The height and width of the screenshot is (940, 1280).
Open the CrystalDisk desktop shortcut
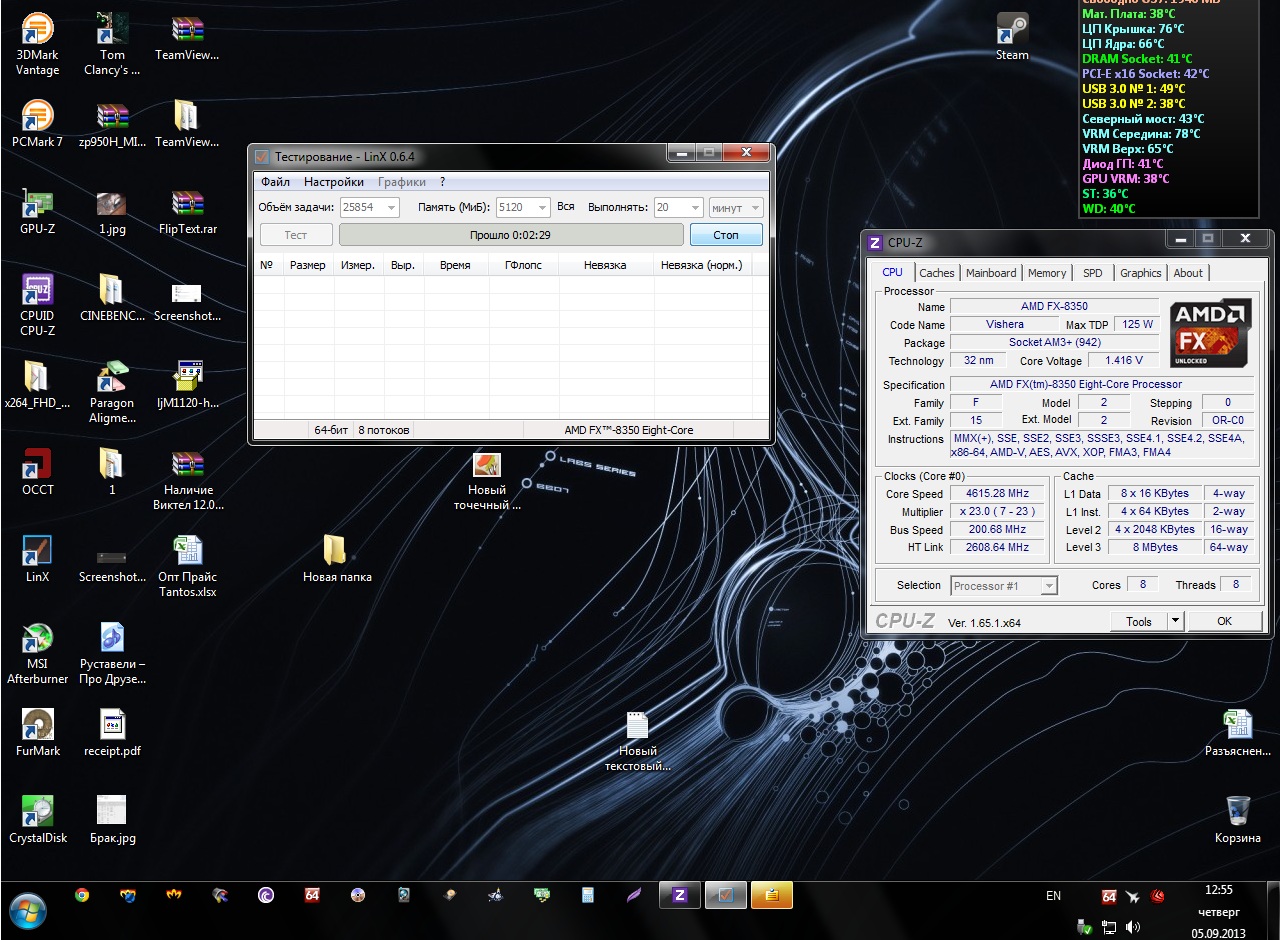(x=37, y=812)
